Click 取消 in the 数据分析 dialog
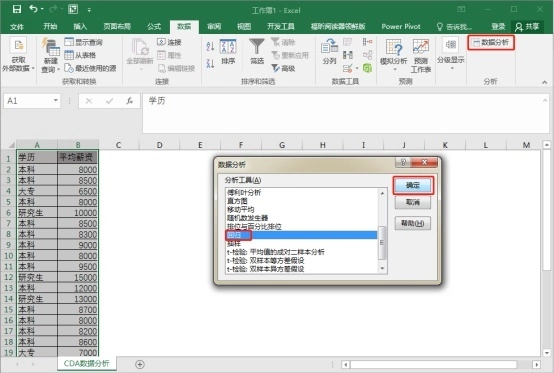The image size is (554, 373). [413, 202]
